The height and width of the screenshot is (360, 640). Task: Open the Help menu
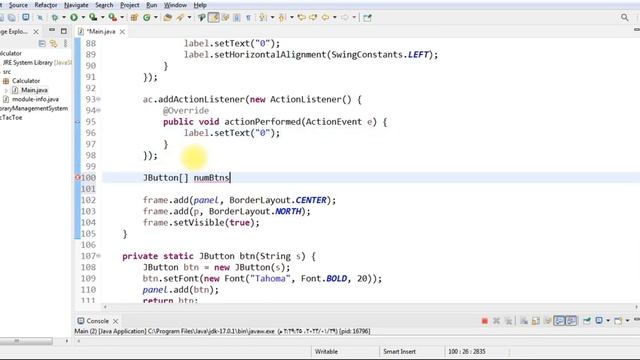click(200, 5)
